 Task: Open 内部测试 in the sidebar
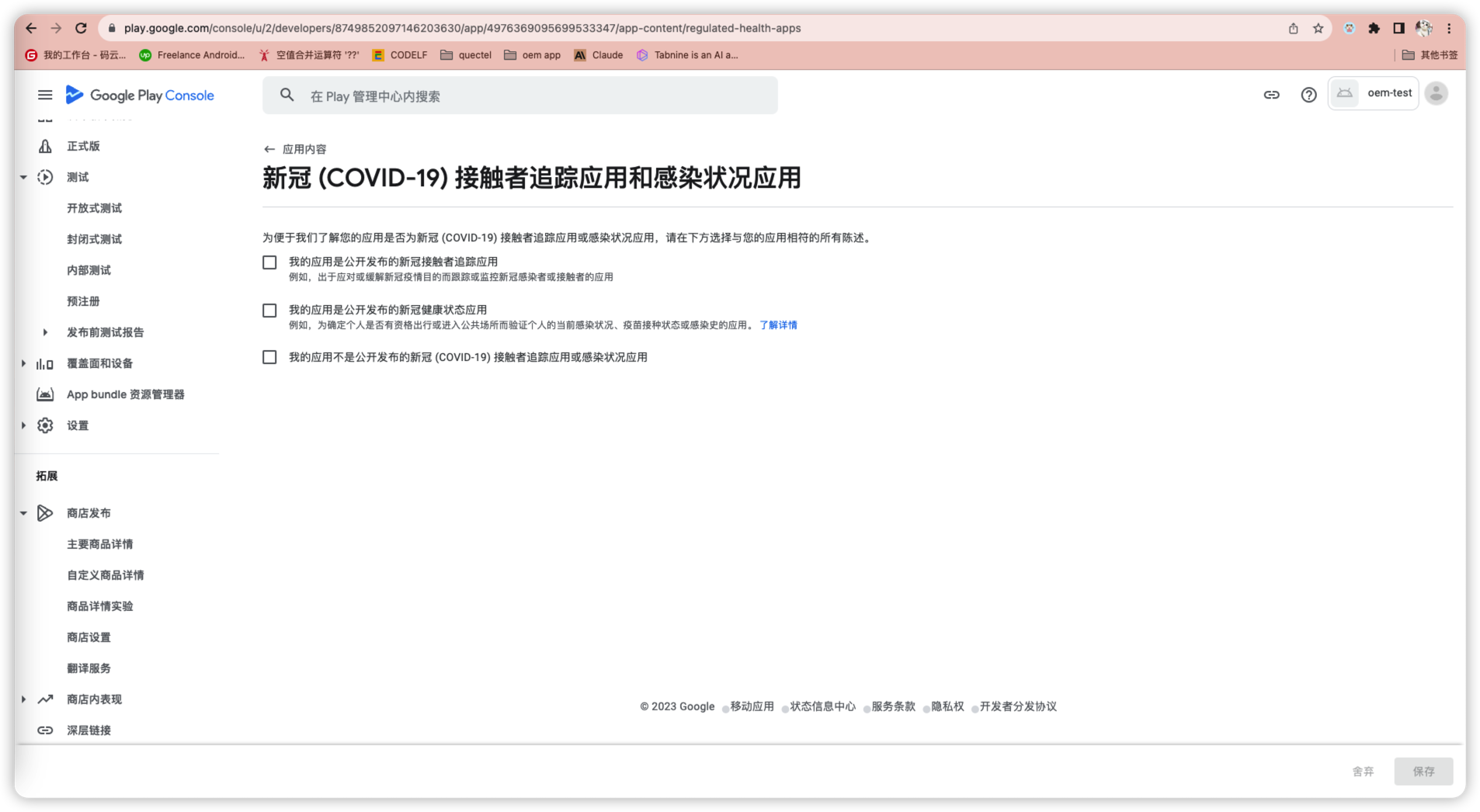(89, 270)
